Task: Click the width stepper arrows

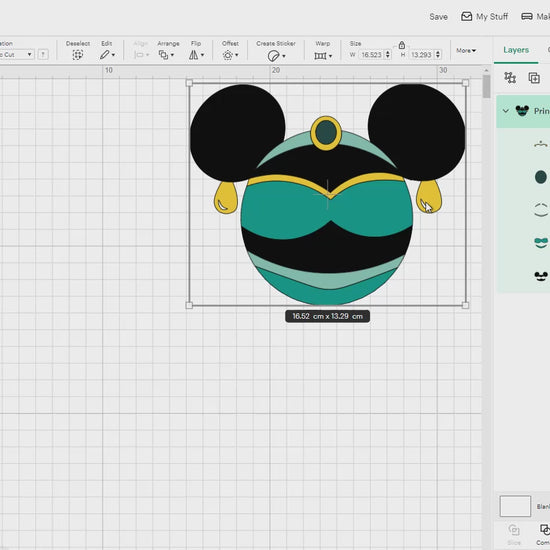Action: [388, 55]
